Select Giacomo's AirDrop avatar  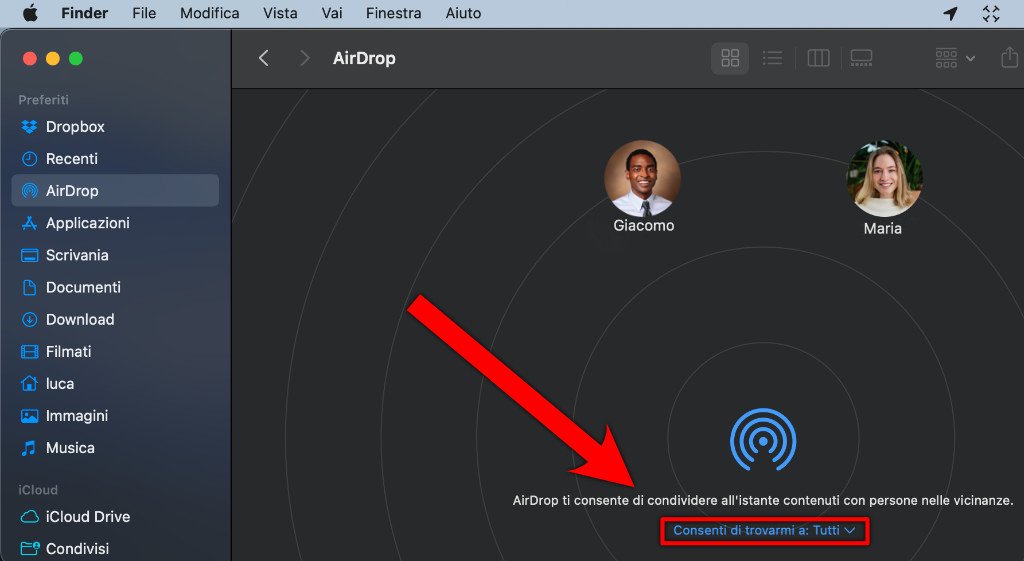click(643, 178)
